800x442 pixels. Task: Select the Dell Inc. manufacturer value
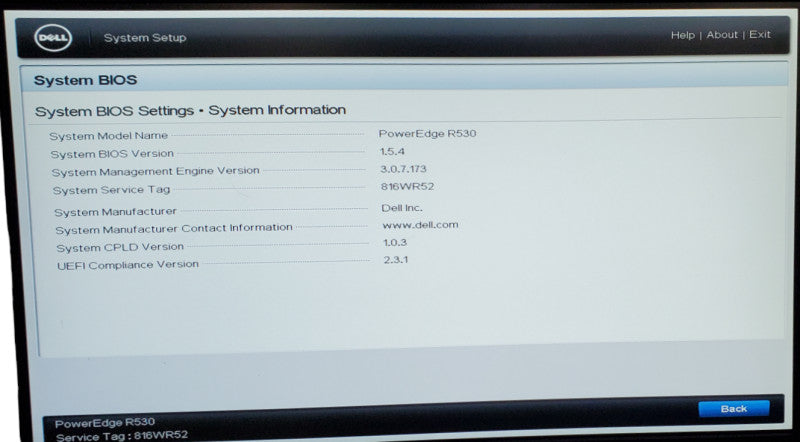(402, 208)
